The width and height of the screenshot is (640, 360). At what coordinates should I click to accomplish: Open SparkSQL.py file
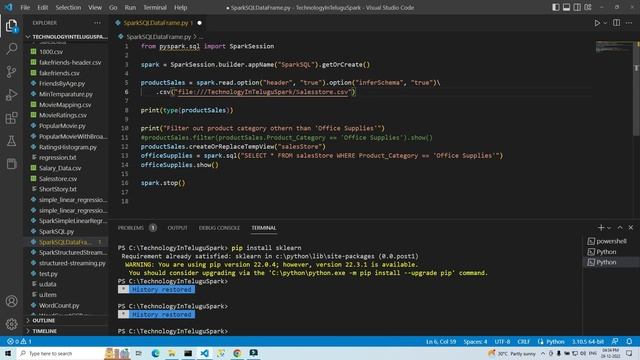coord(56,231)
